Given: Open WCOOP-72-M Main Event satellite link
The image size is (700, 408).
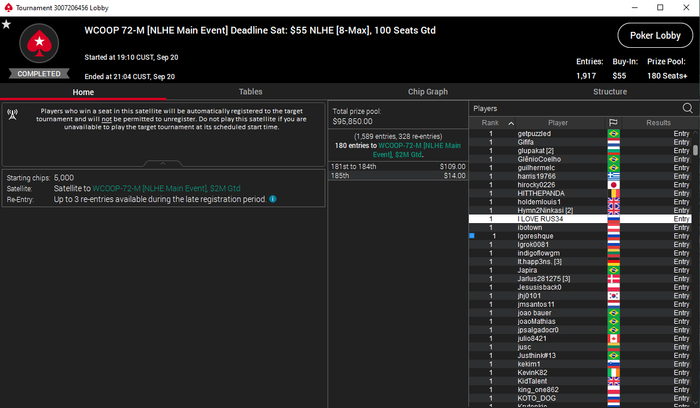Looking at the screenshot, I should pyautogui.click(x=167, y=188).
